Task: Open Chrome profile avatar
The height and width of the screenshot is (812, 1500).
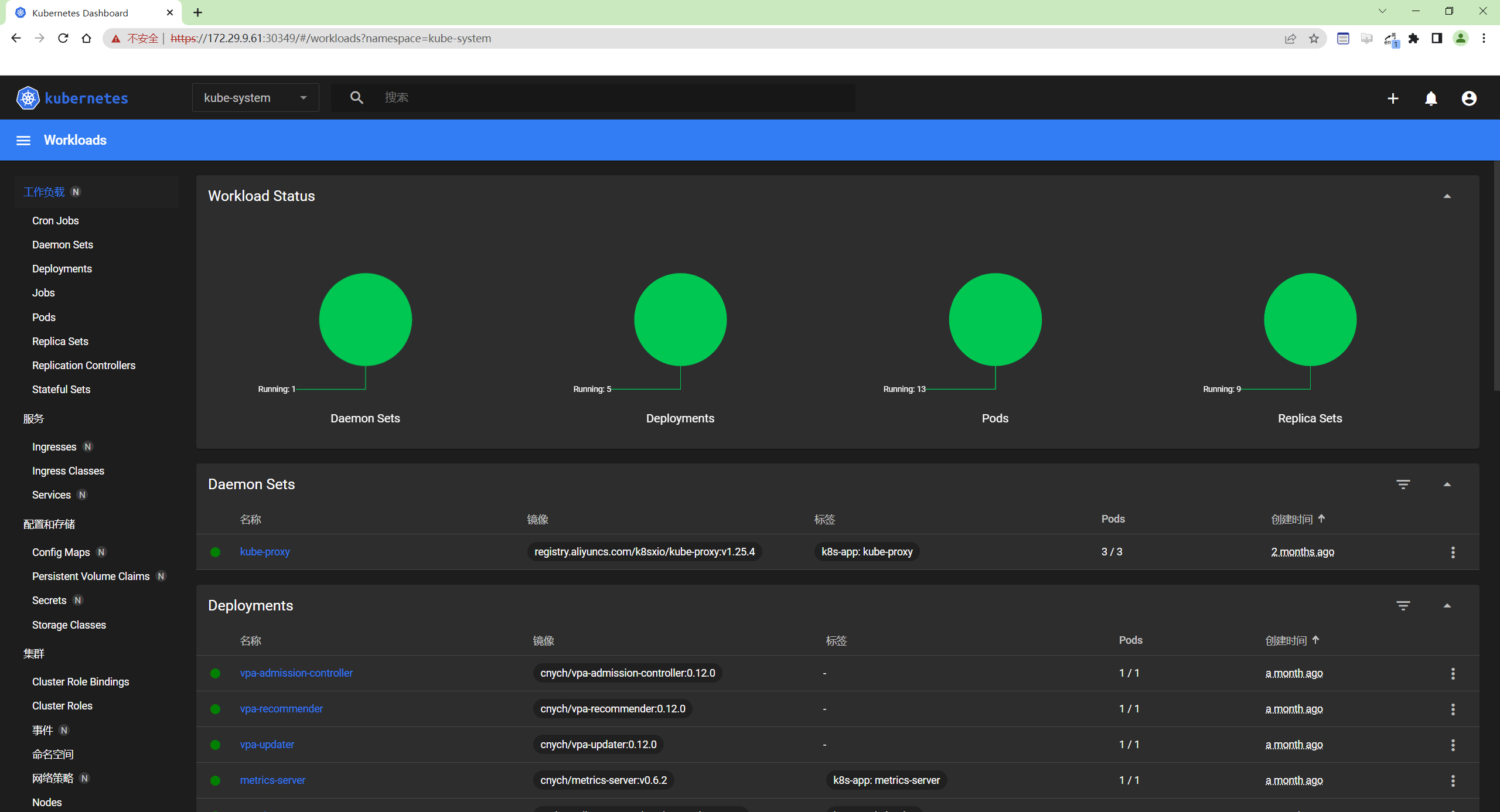Action: coord(1461,39)
